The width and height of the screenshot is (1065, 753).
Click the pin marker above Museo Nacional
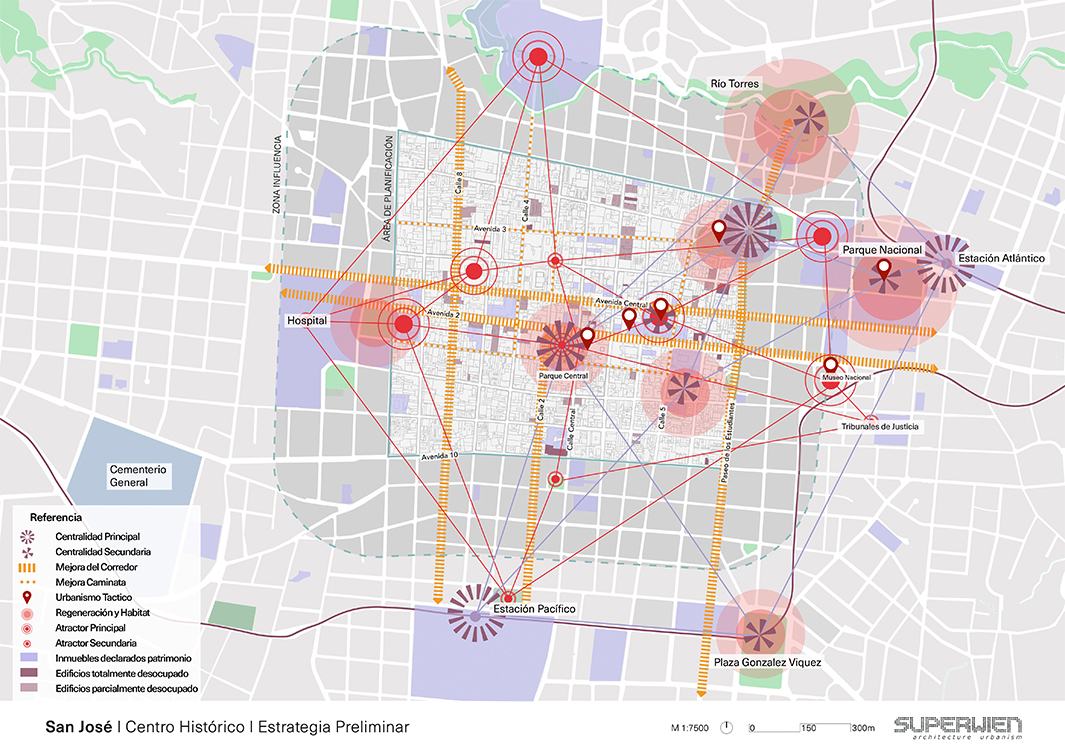pos(830,364)
